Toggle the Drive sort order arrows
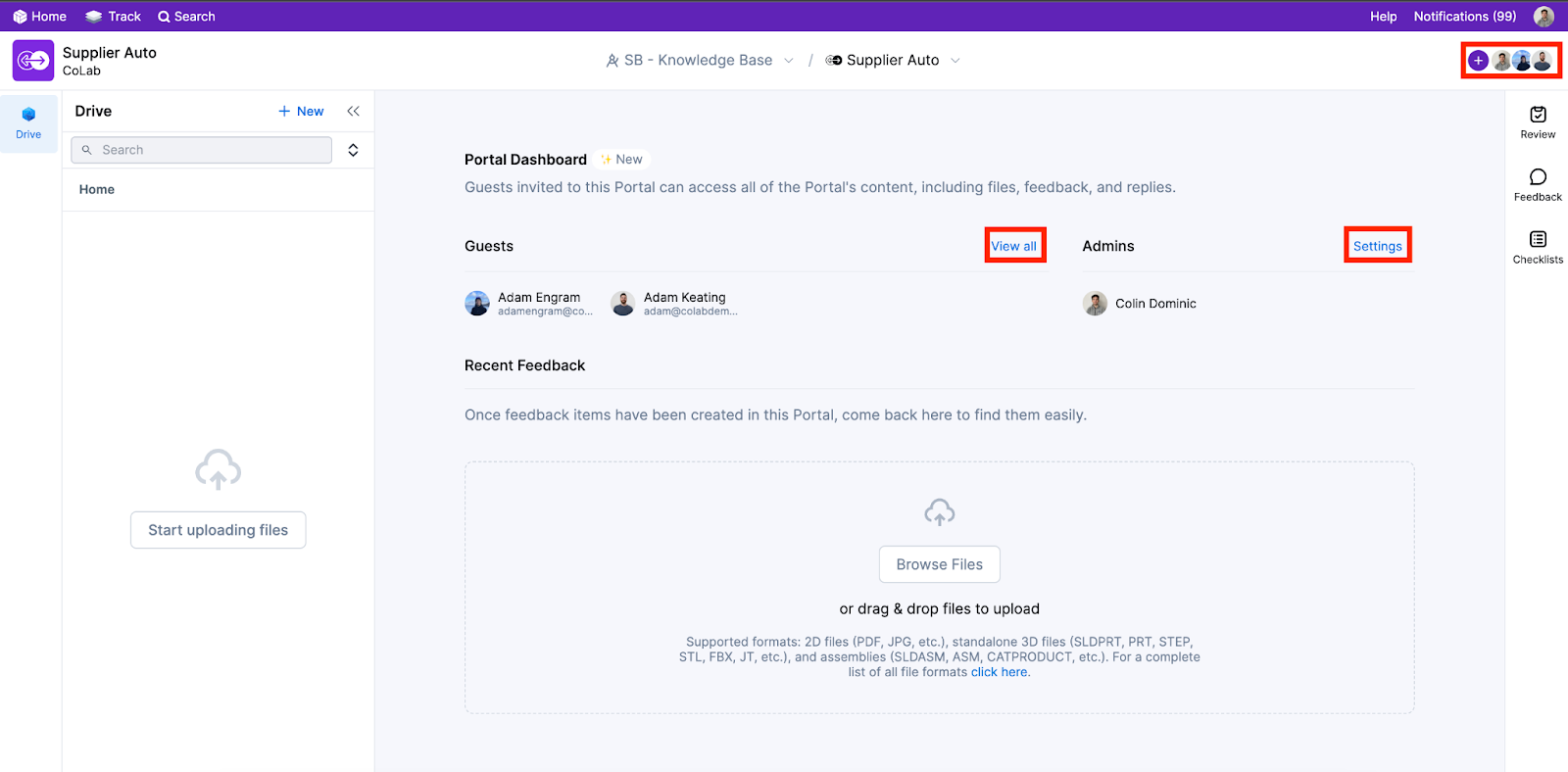 pos(353,150)
